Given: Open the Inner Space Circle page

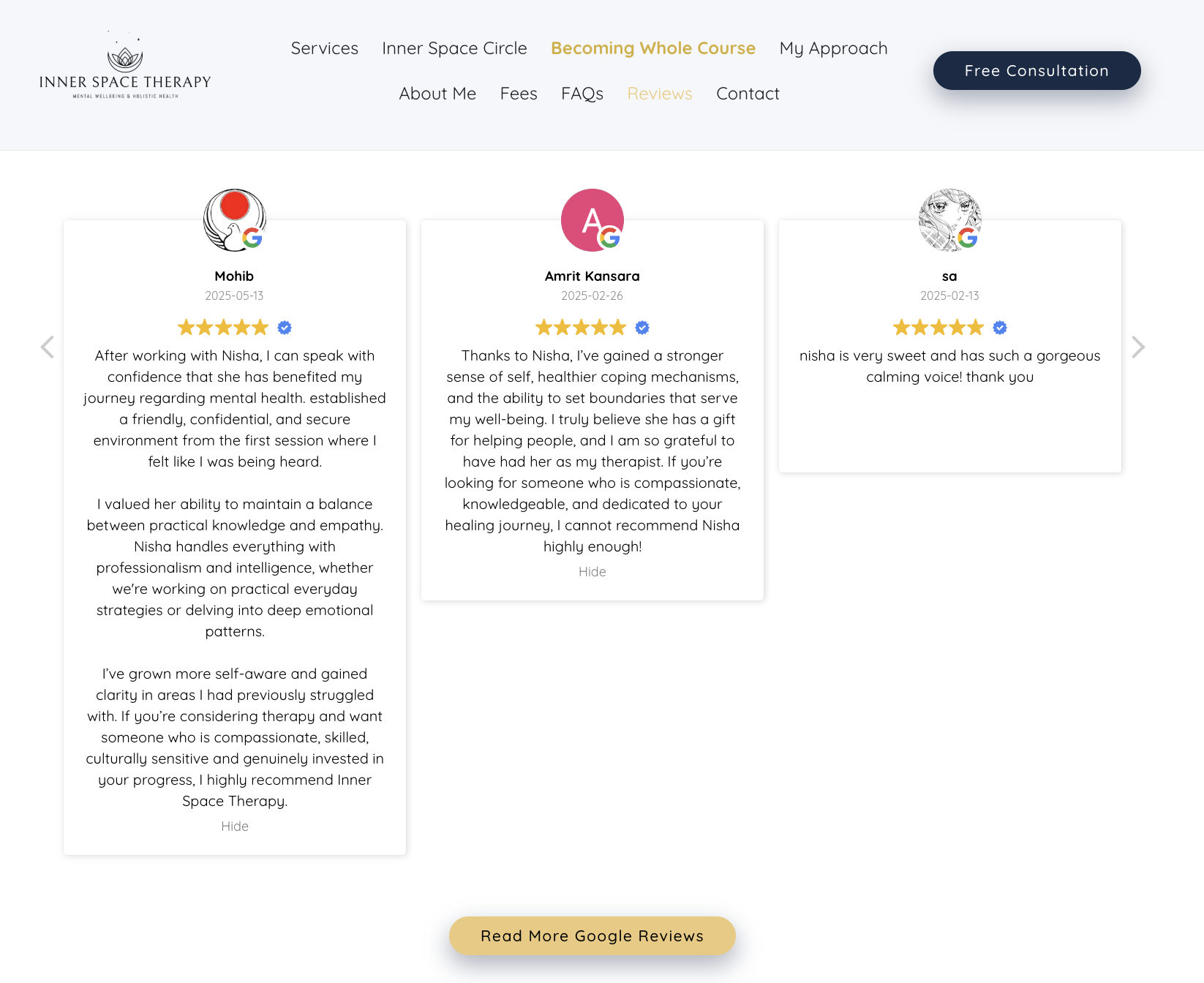Looking at the screenshot, I should coord(454,48).
